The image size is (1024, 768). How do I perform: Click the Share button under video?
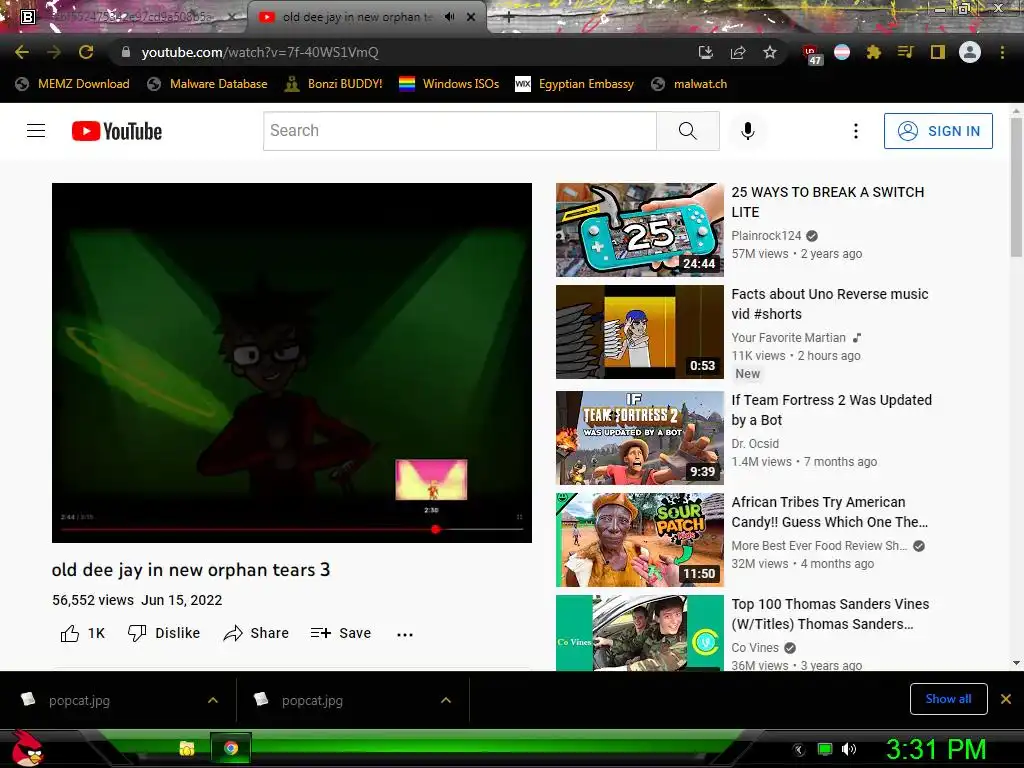pos(256,633)
